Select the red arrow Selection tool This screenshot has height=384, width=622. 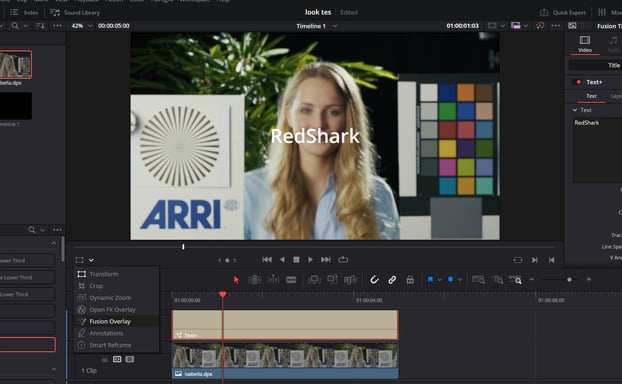pyautogui.click(x=236, y=280)
